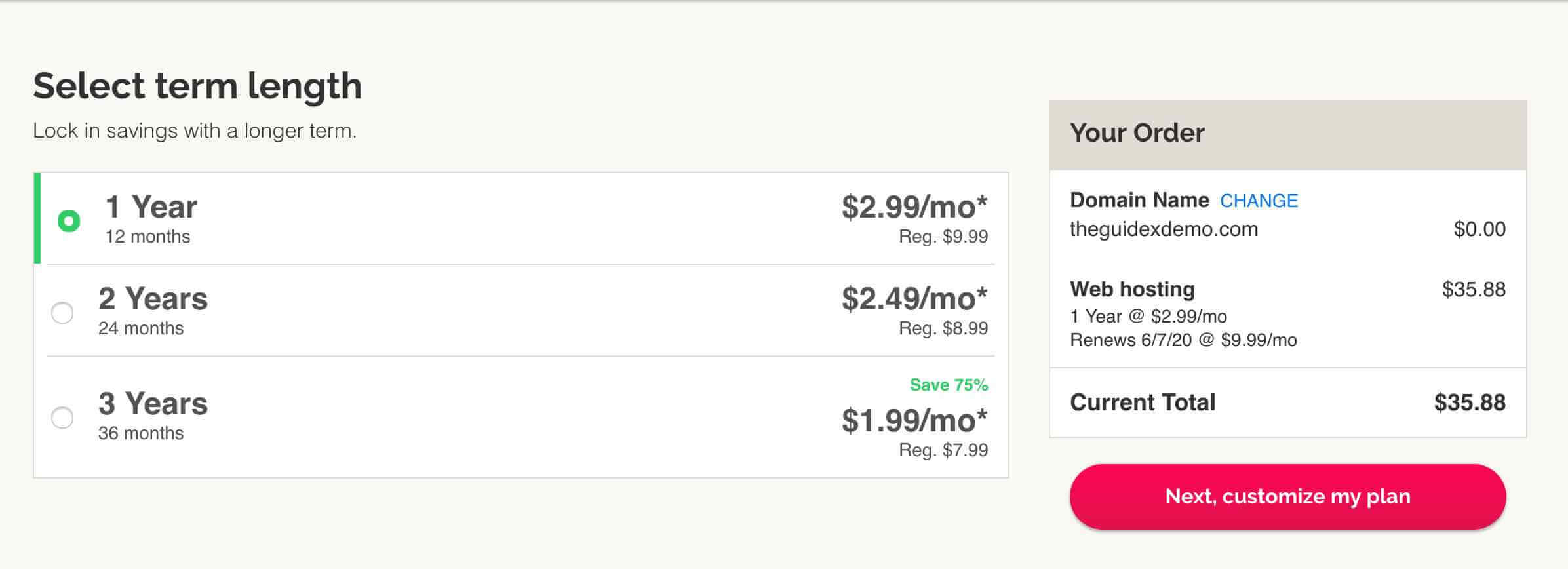The width and height of the screenshot is (1568, 569).
Task: Click the Renews 6/7/20 renewal note
Action: pos(1183,340)
